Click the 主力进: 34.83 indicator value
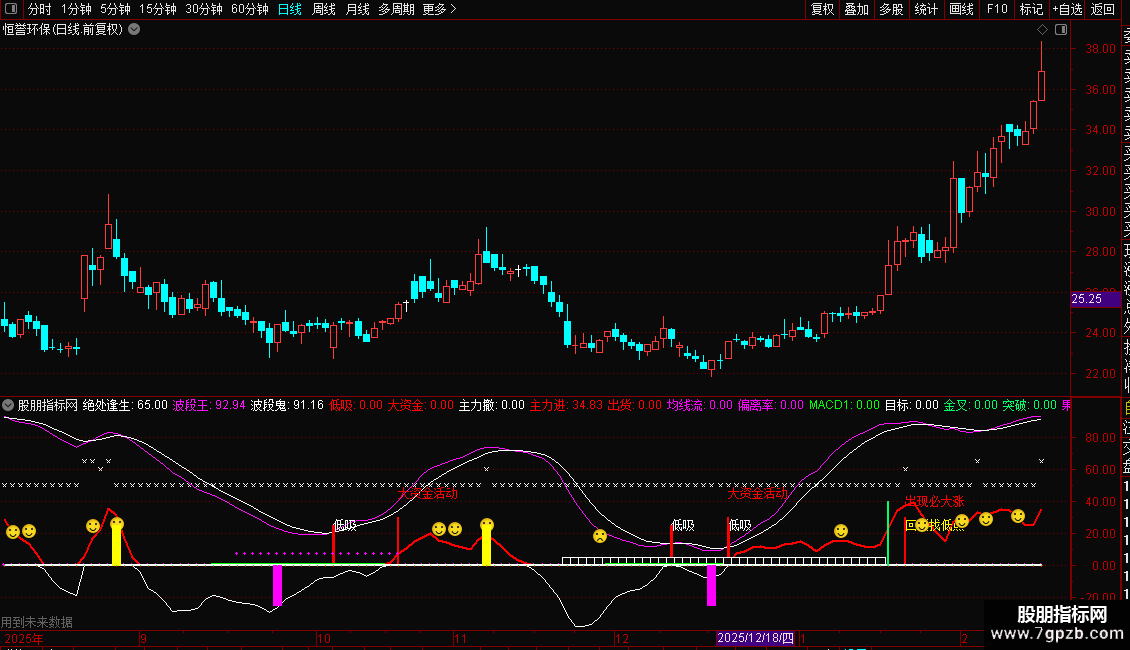Viewport: 1130px width, 650px height. coord(566,405)
